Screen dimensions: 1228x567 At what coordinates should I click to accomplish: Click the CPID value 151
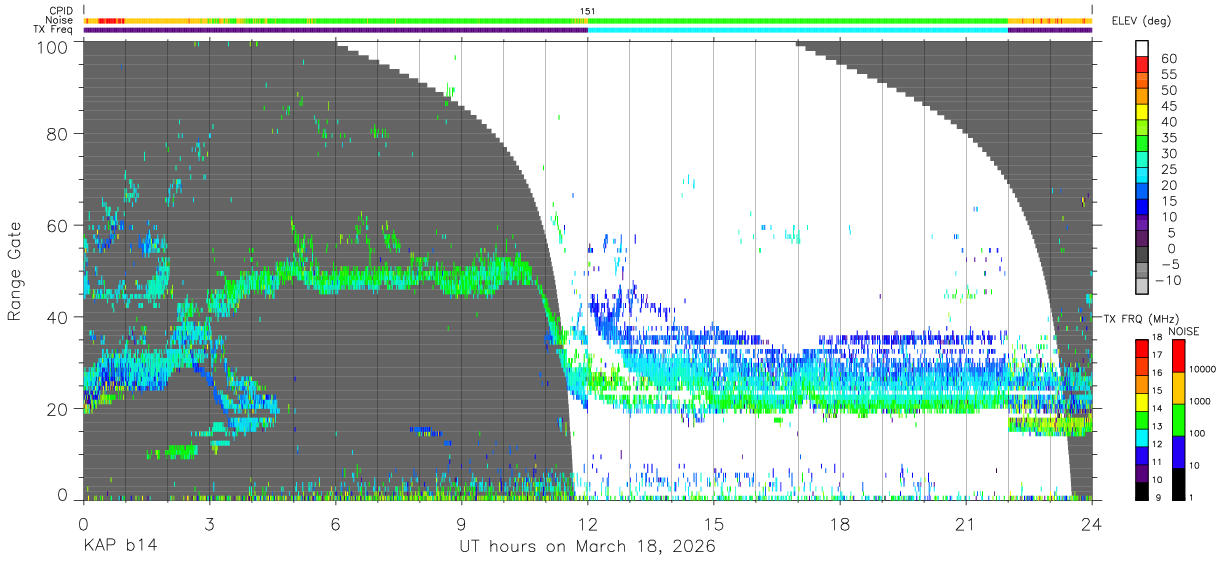click(587, 11)
